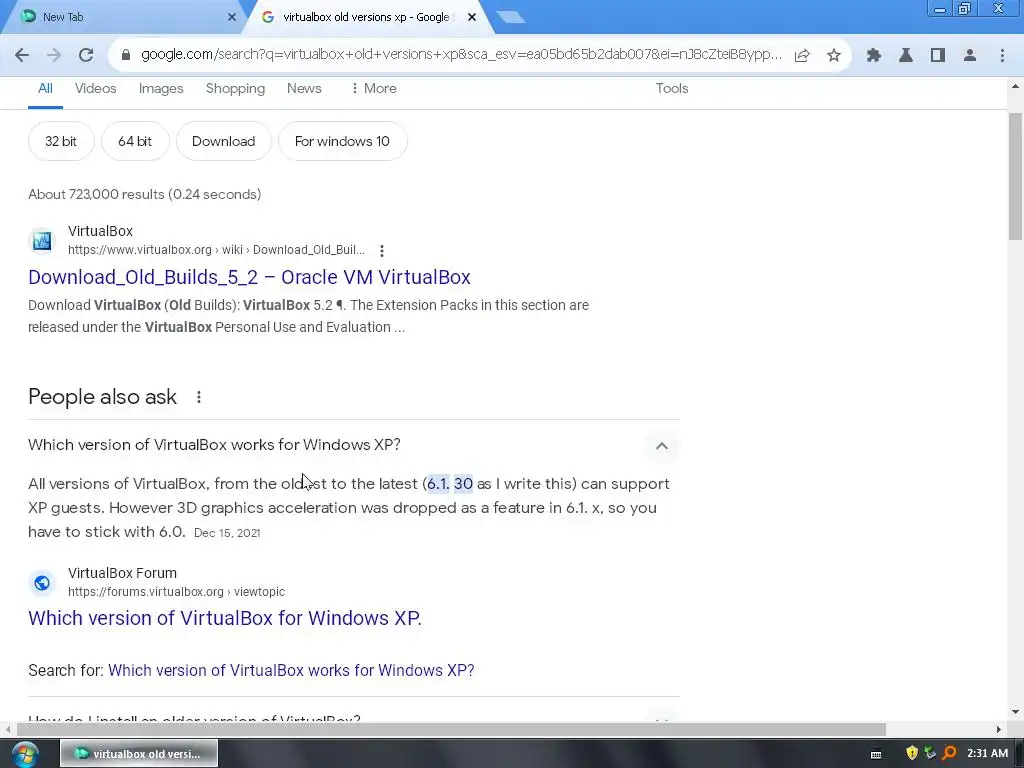Open Which version of VirtualBox for Windows XP link
This screenshot has height=768, width=1024.
tap(225, 618)
